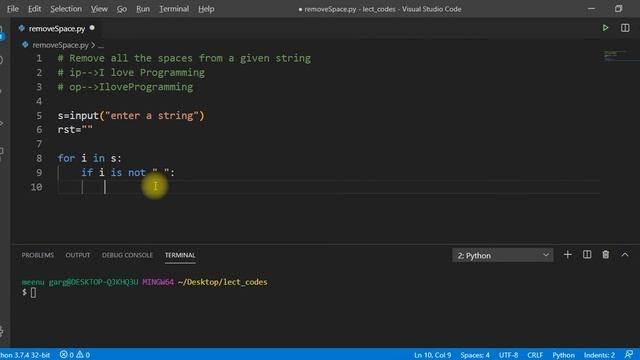Click the 'for i in s:' line
Screen dimensions: 640x360
pyautogui.click(x=89, y=158)
